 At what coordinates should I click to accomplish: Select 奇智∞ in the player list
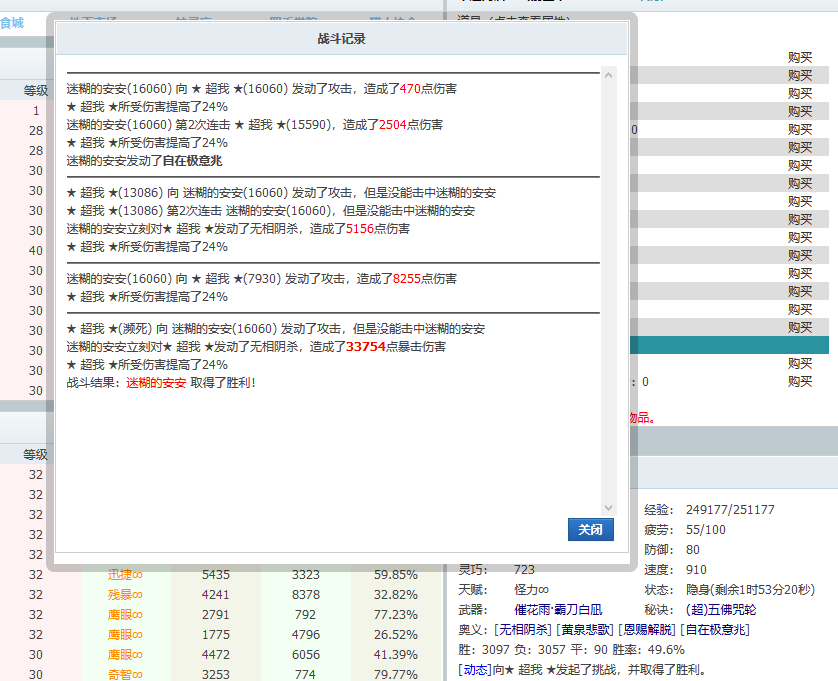(x=126, y=675)
